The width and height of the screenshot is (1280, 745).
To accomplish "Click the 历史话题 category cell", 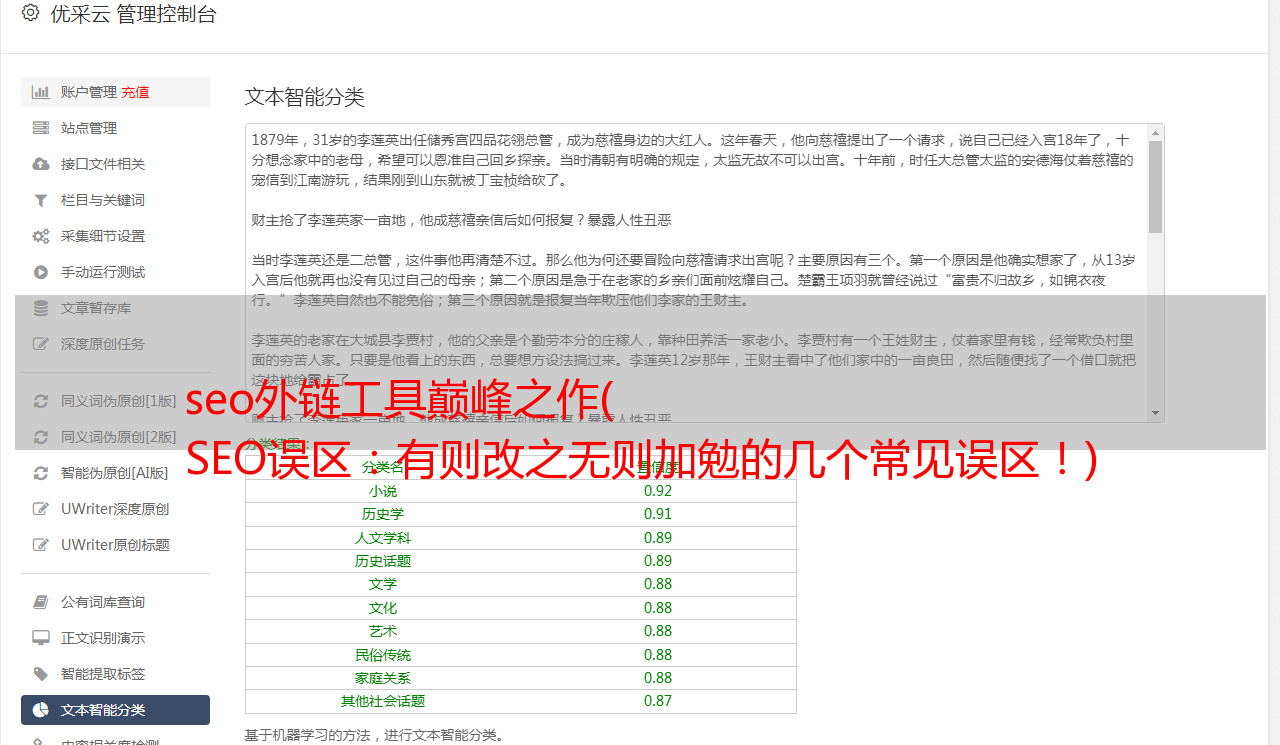I will click(382, 561).
